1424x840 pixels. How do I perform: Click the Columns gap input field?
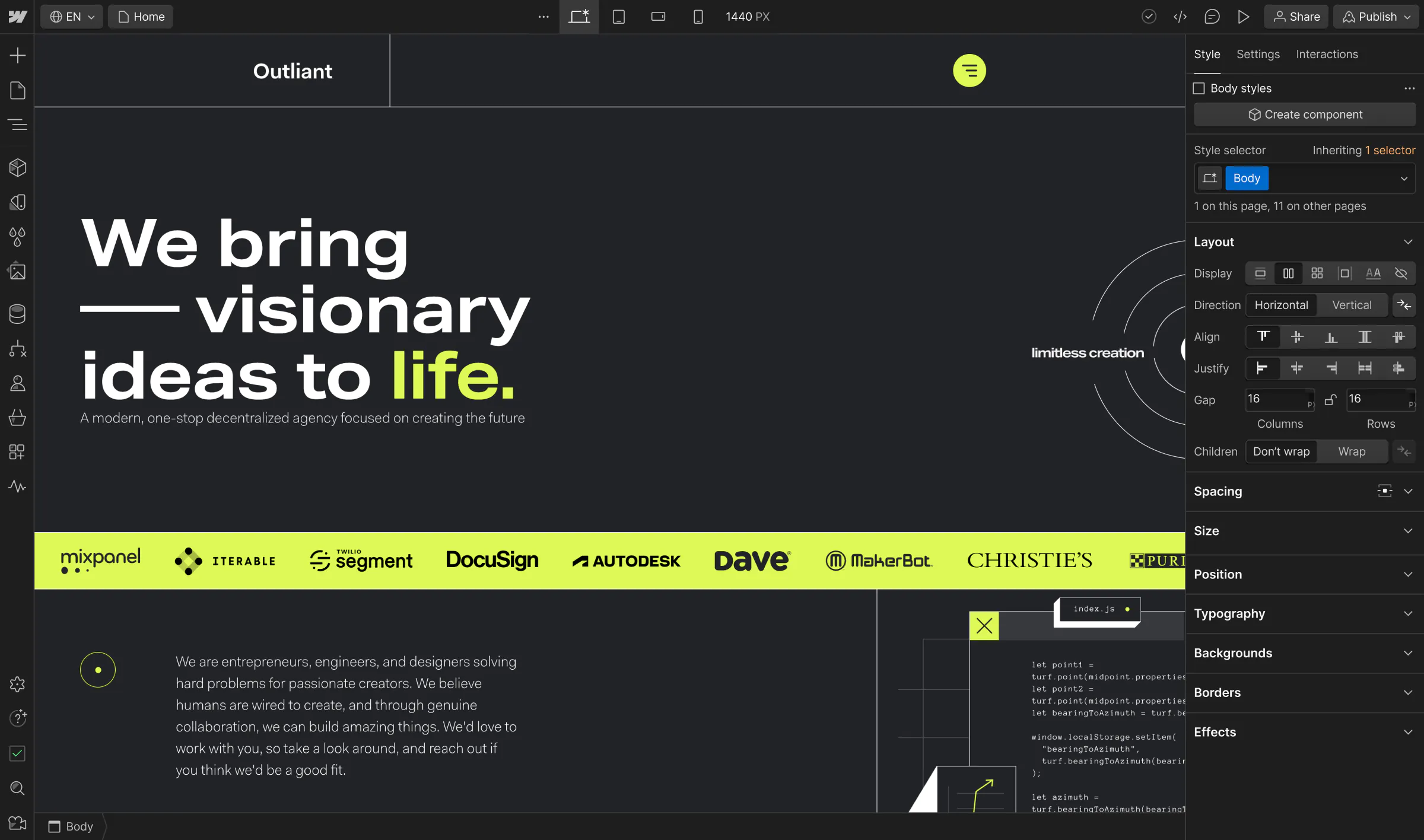[x=1276, y=399]
